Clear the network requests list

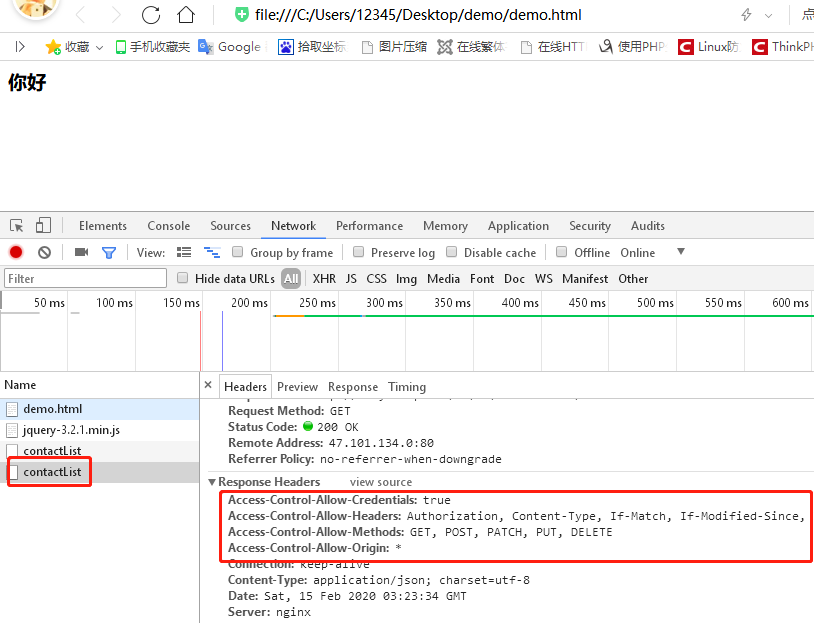[42, 252]
